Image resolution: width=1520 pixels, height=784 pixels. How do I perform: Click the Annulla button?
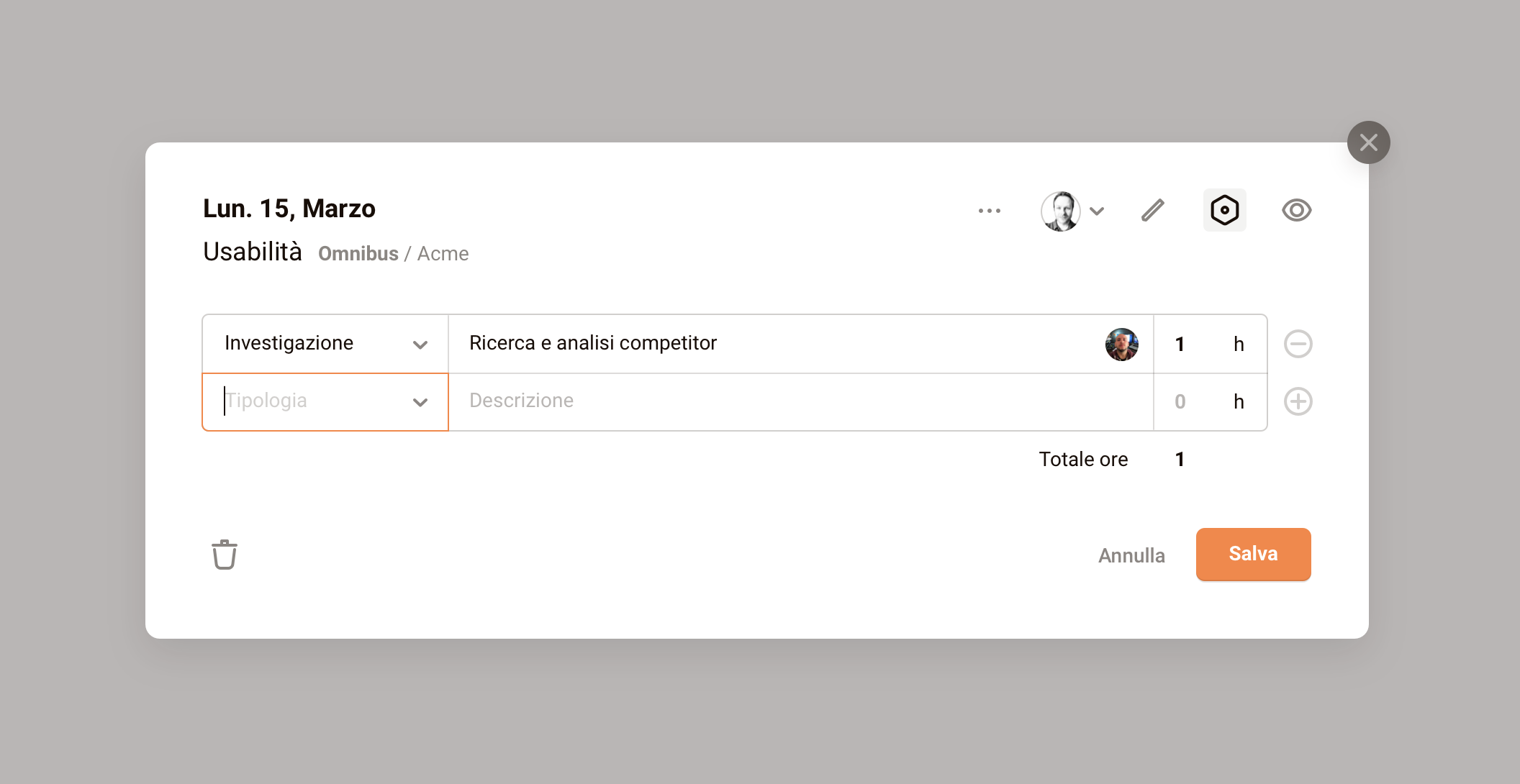1131,555
